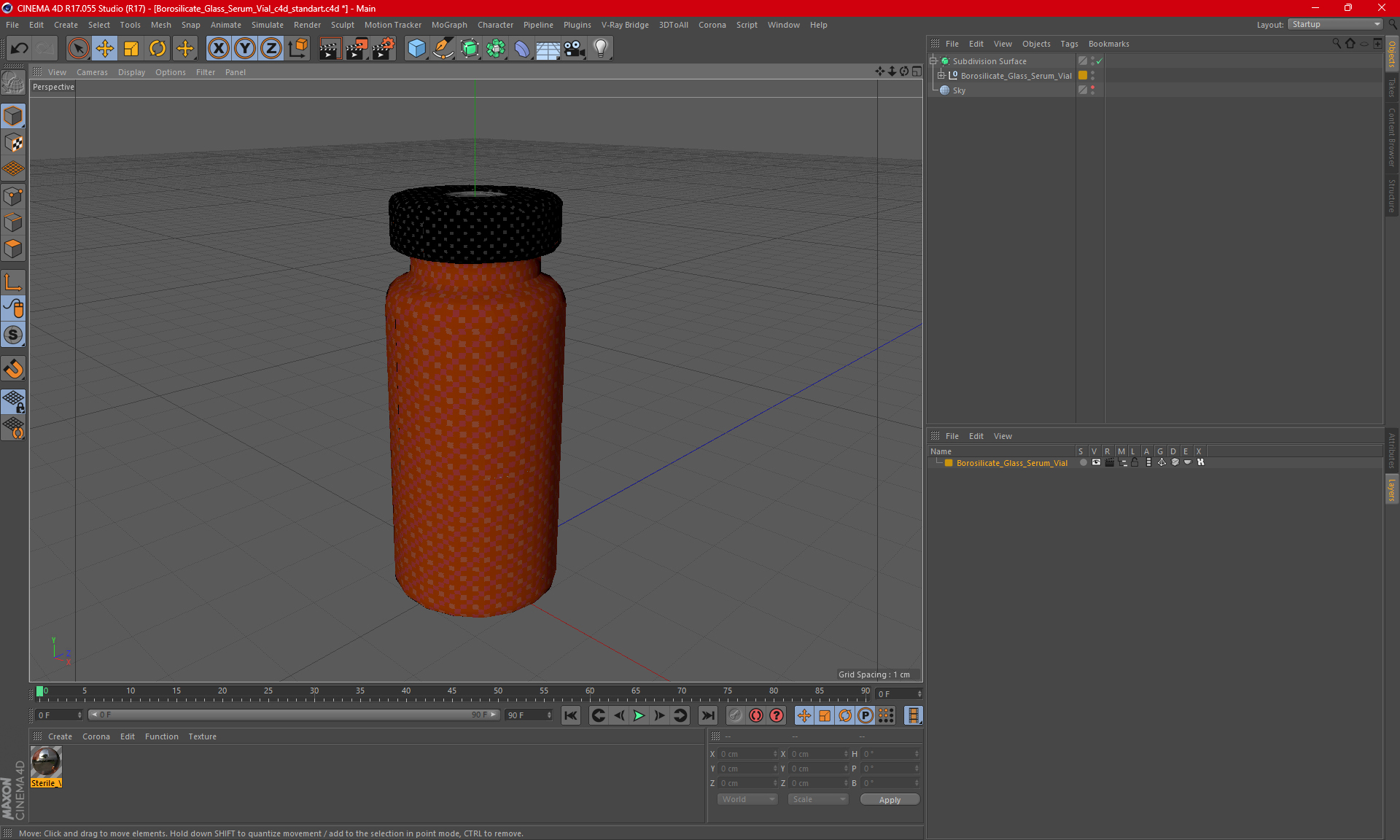Toggle Y axis lock
The height and width of the screenshot is (840, 1400).
pos(245,48)
